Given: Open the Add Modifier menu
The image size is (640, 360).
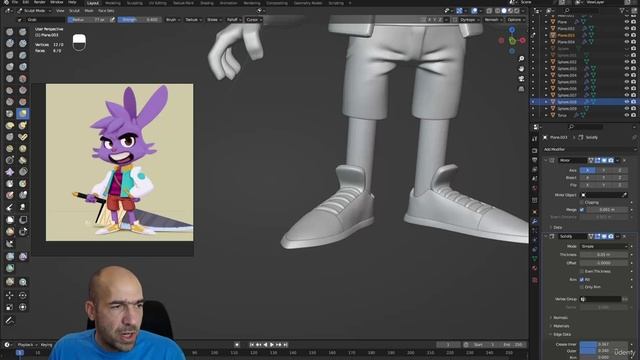Looking at the screenshot, I should click(x=590, y=149).
